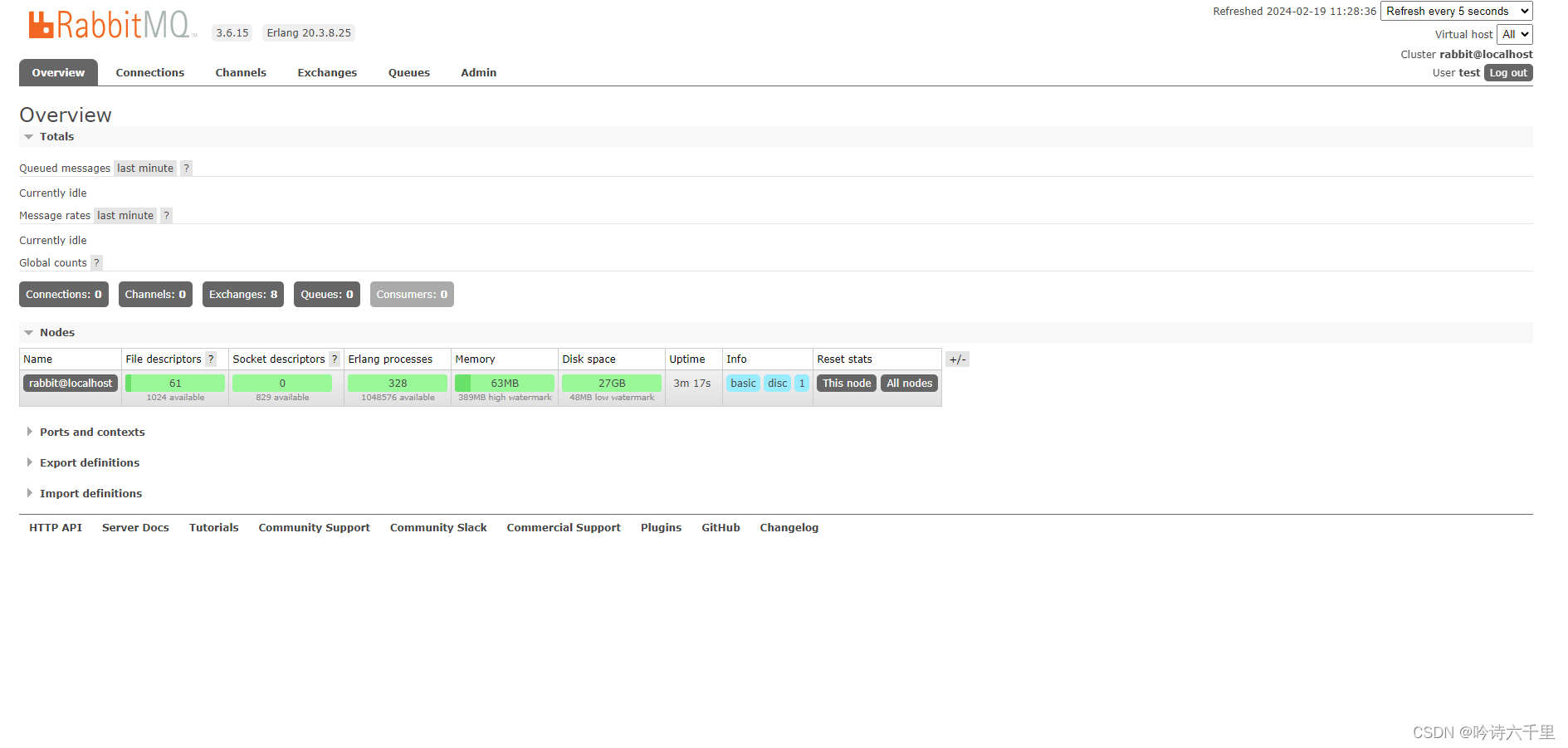Open help for Queued messages
1568x748 pixels.
tap(186, 168)
